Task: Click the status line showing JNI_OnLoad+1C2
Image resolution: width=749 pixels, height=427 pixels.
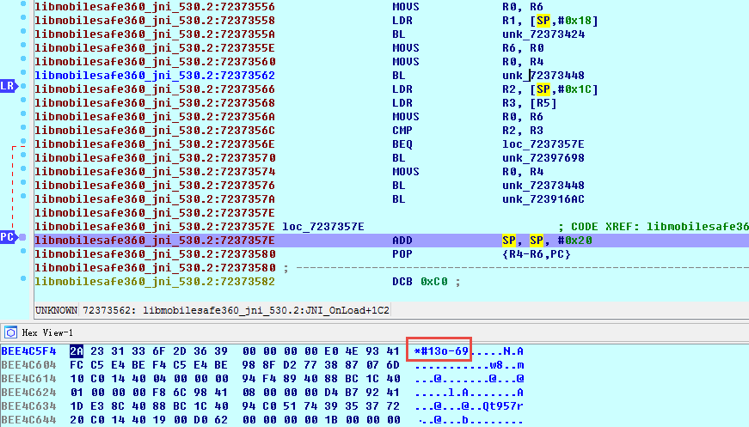Action: (x=213, y=310)
